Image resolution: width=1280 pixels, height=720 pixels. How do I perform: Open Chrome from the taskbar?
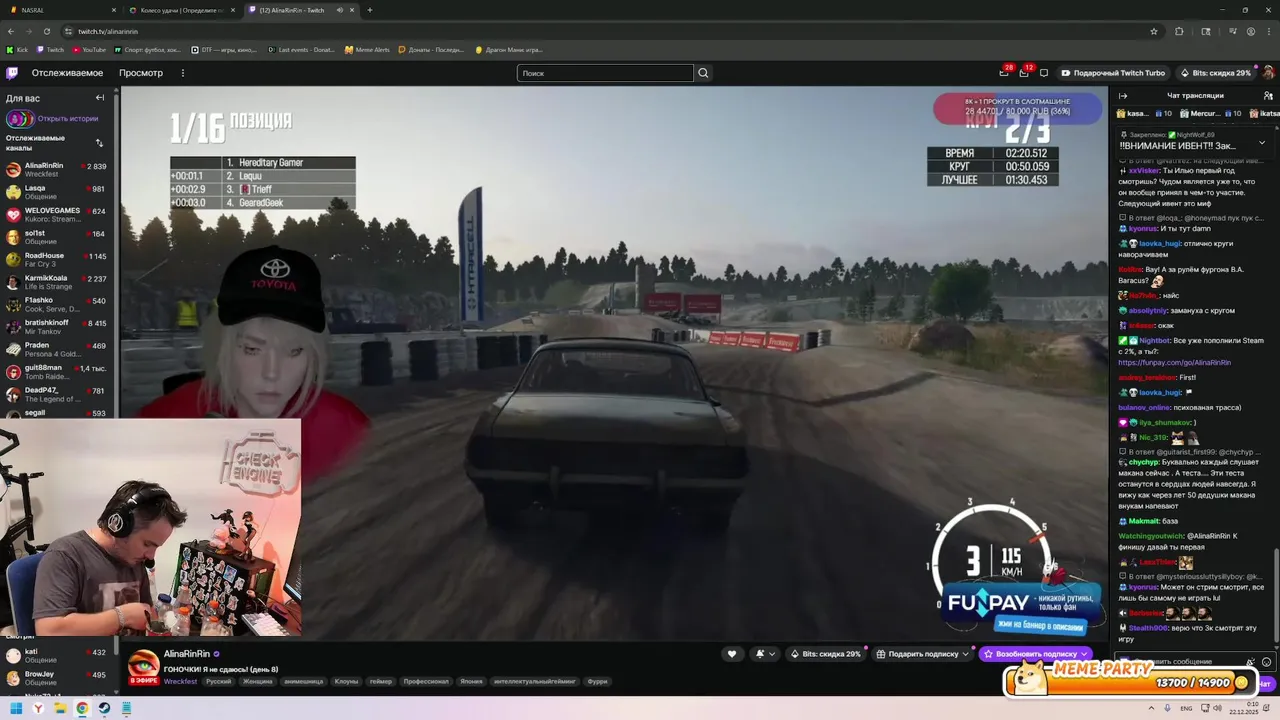pos(82,708)
